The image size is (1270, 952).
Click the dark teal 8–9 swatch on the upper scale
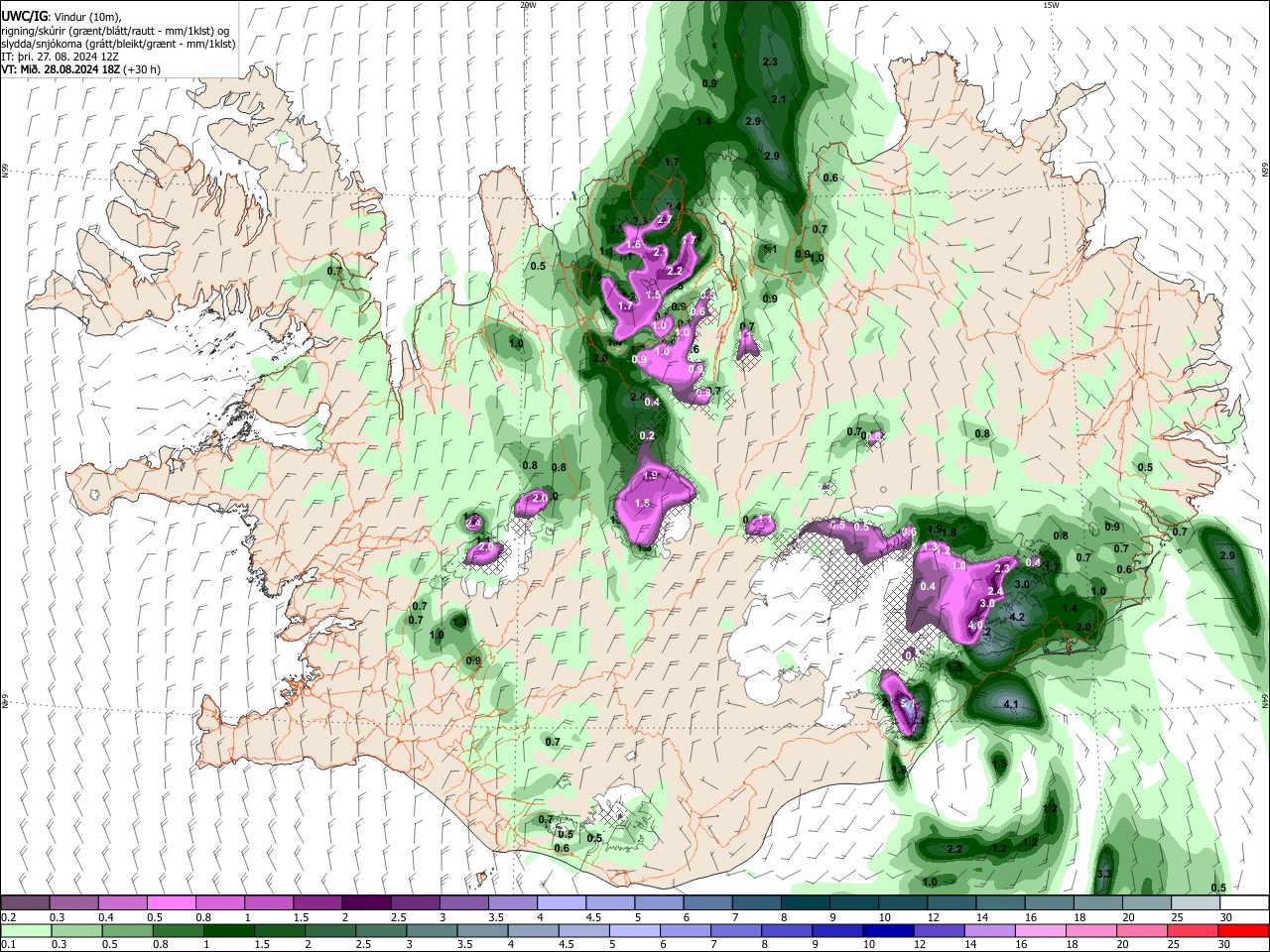point(806,903)
